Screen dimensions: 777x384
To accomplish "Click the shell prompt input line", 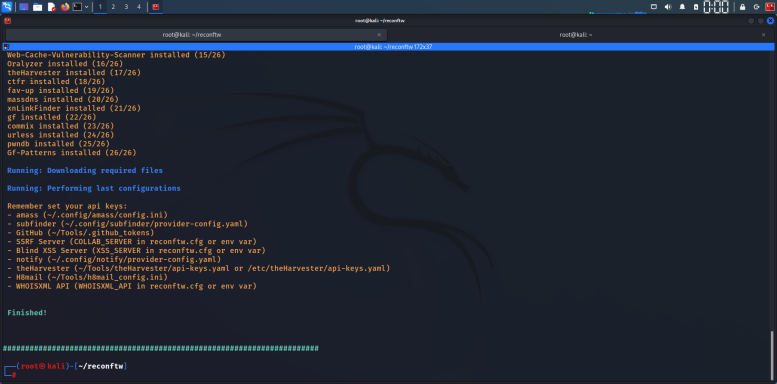I will 387,375.
